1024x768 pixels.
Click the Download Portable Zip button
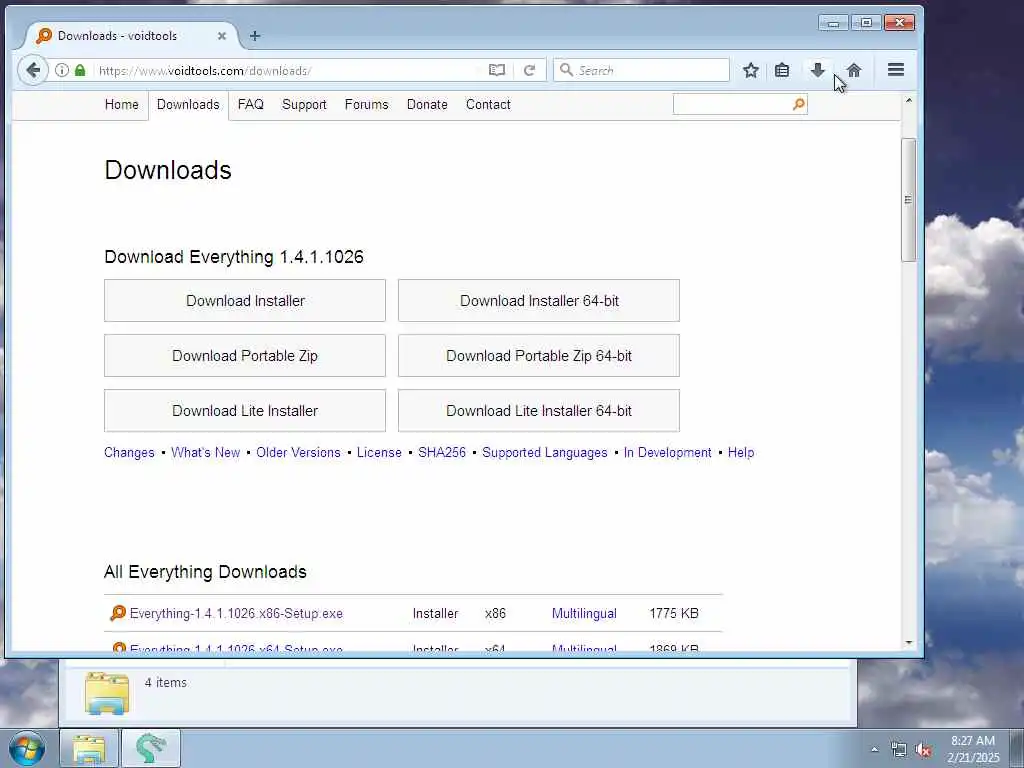(x=245, y=355)
